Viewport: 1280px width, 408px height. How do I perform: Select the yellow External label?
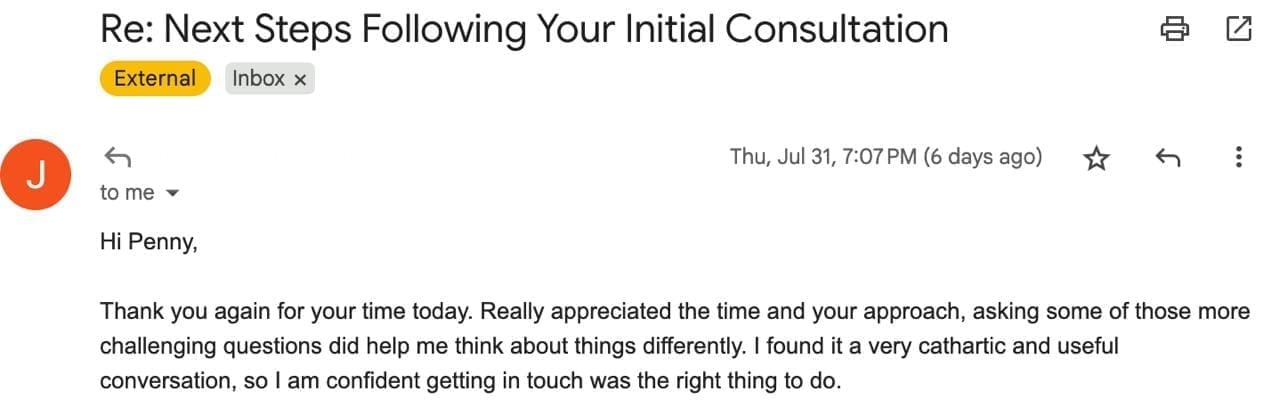pyautogui.click(x=155, y=78)
